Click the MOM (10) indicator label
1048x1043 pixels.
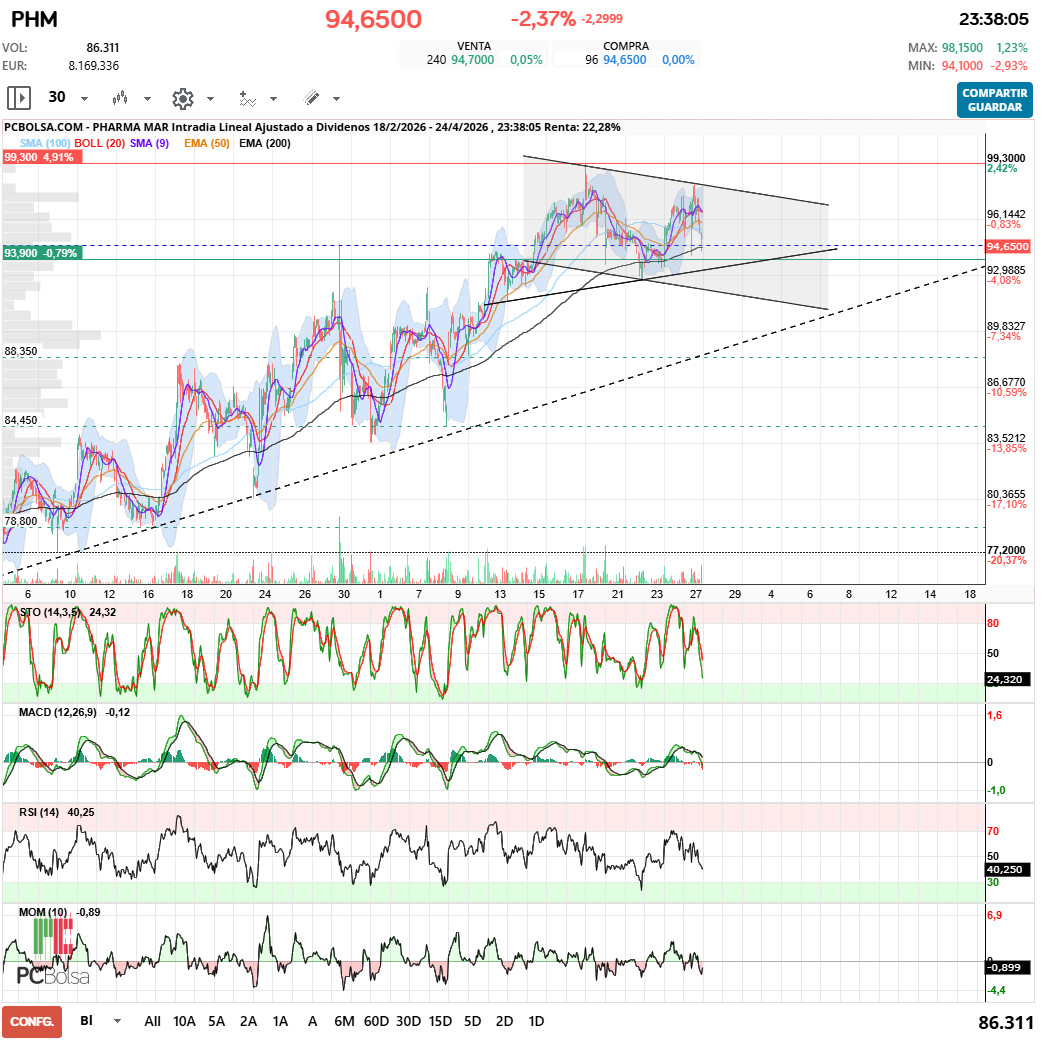coord(43,912)
